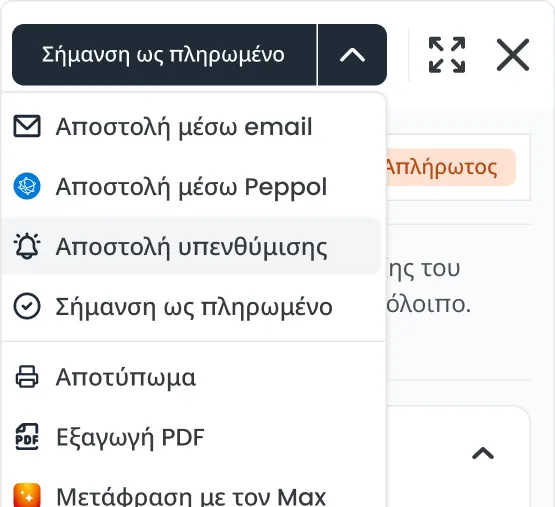Screen dimensions: 555x507
Task: Click the orange 'Απλήρωτος' status badge
Action: pos(450,167)
